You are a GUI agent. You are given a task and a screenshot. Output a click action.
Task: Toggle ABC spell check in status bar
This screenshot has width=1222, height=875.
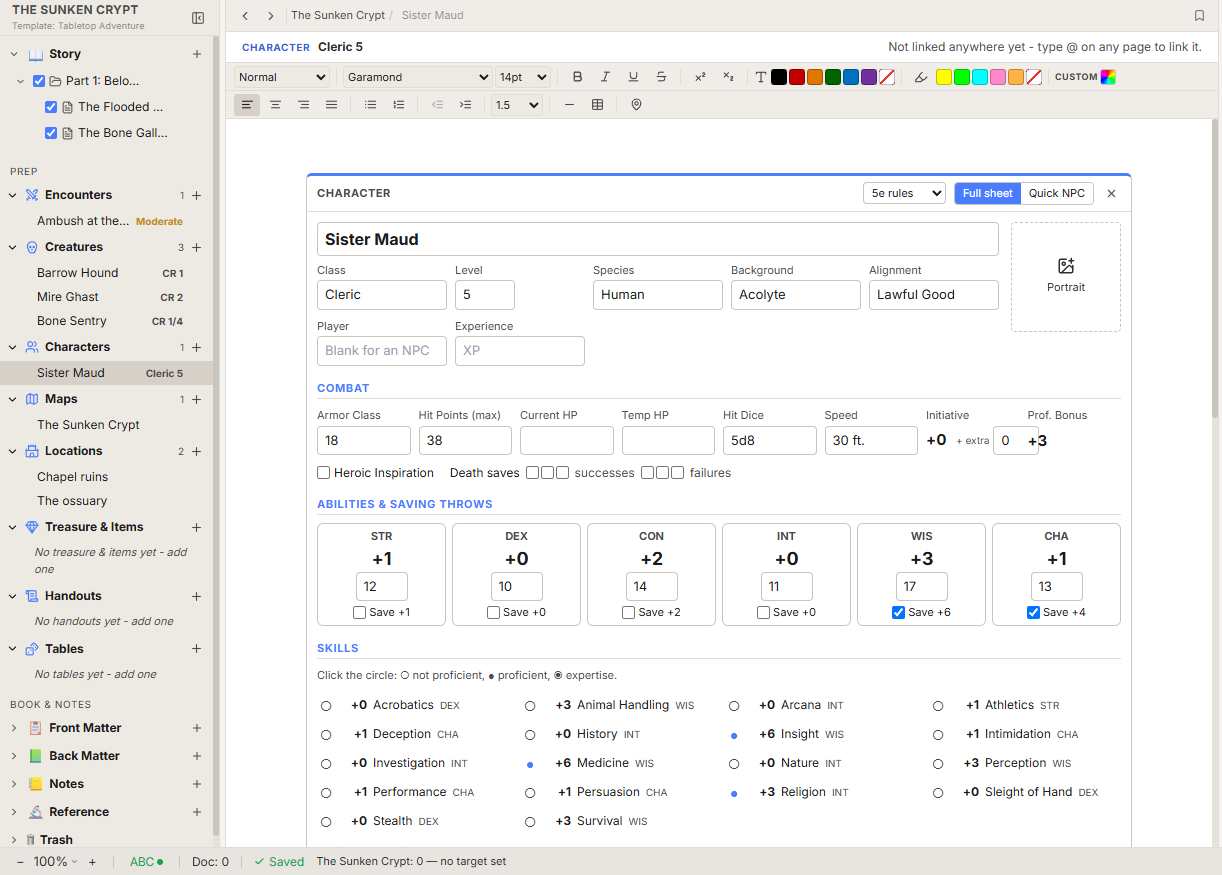pos(146,862)
